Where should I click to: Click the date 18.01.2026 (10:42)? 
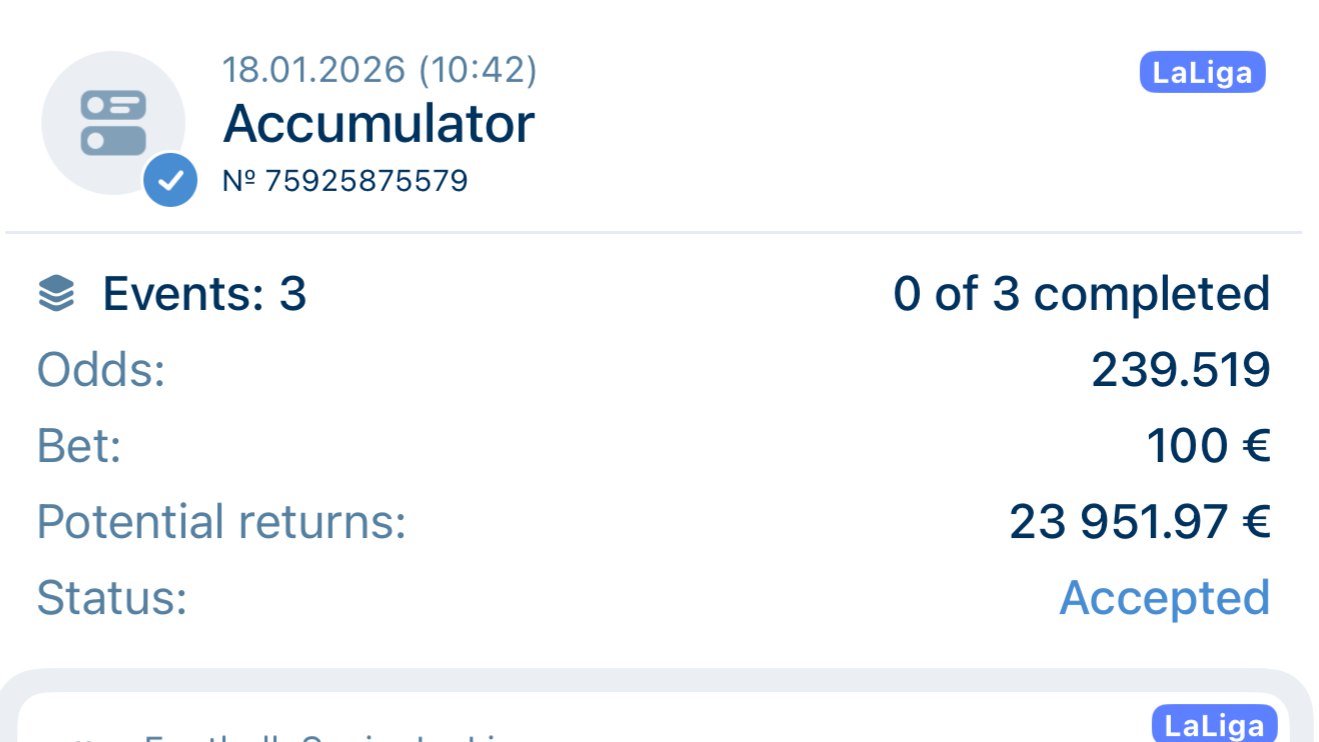coord(380,70)
